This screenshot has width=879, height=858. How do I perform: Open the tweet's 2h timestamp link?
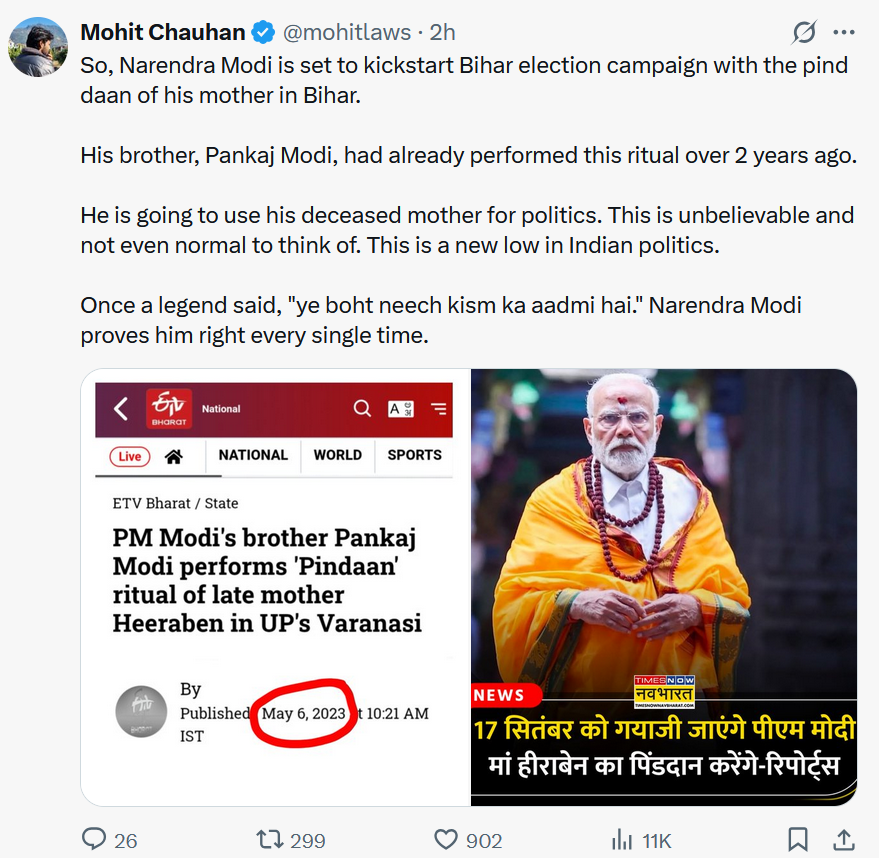click(443, 32)
